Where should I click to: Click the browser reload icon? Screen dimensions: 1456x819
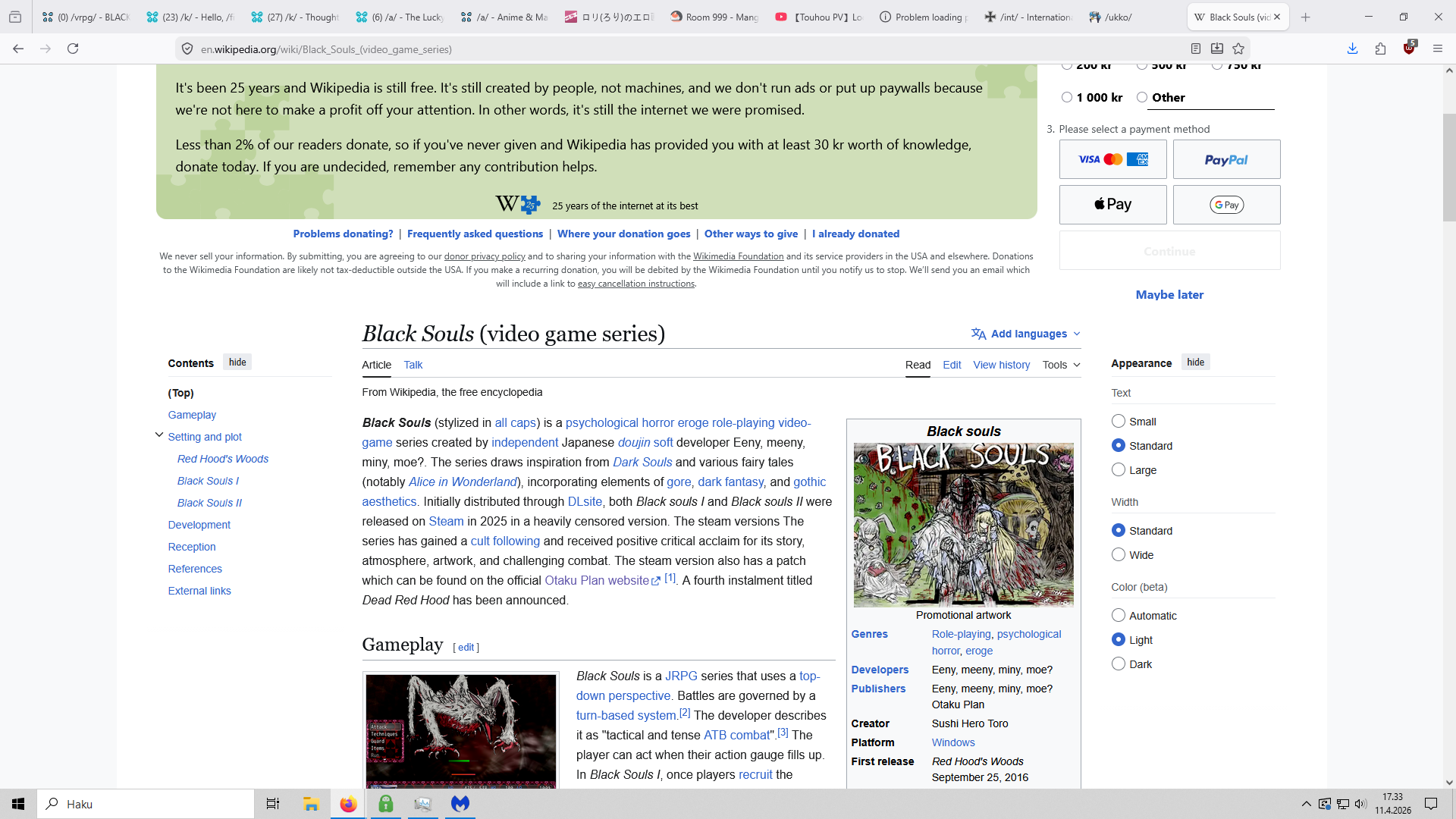[x=73, y=49]
